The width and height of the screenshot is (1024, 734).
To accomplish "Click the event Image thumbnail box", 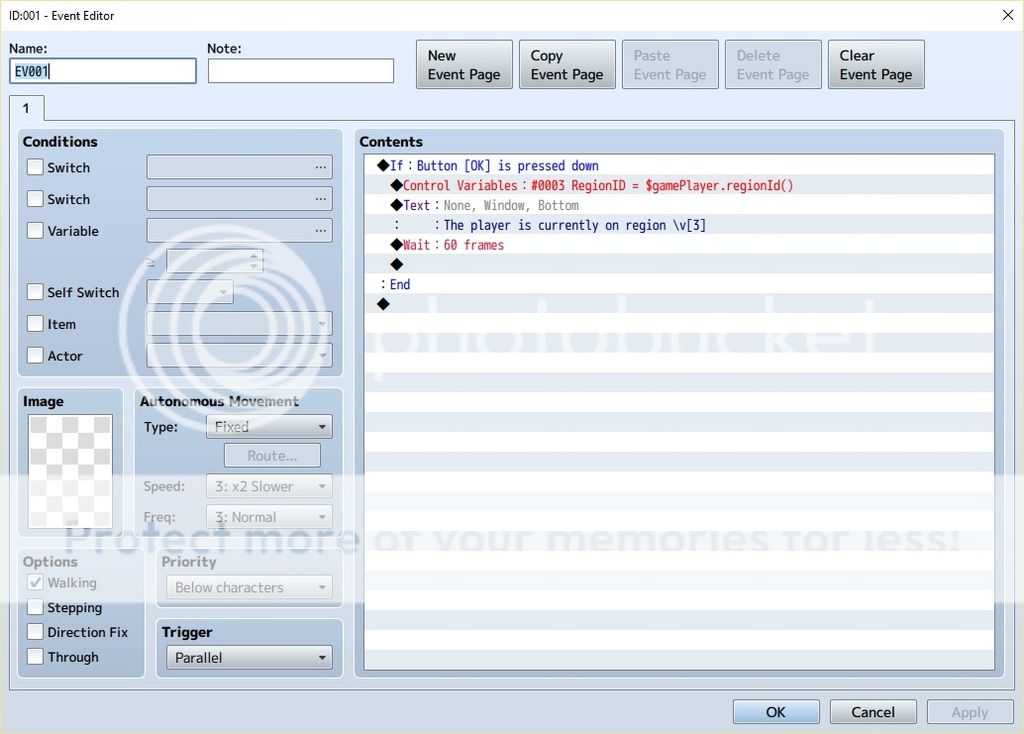I will coord(70,471).
